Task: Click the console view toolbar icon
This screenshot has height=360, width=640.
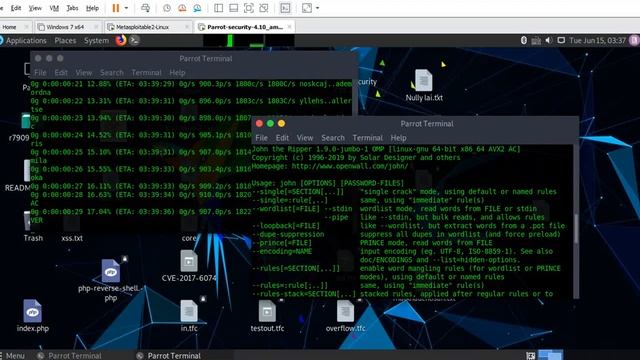Action: click(x=285, y=8)
